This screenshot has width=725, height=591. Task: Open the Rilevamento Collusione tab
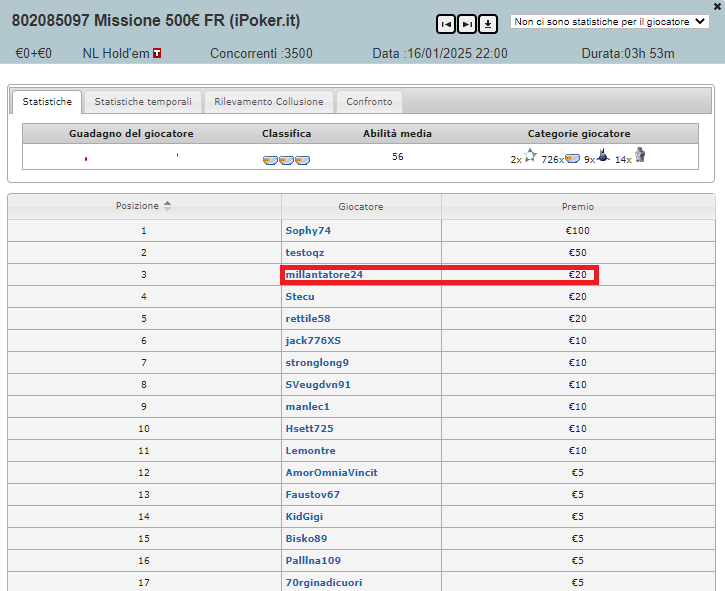tap(269, 102)
